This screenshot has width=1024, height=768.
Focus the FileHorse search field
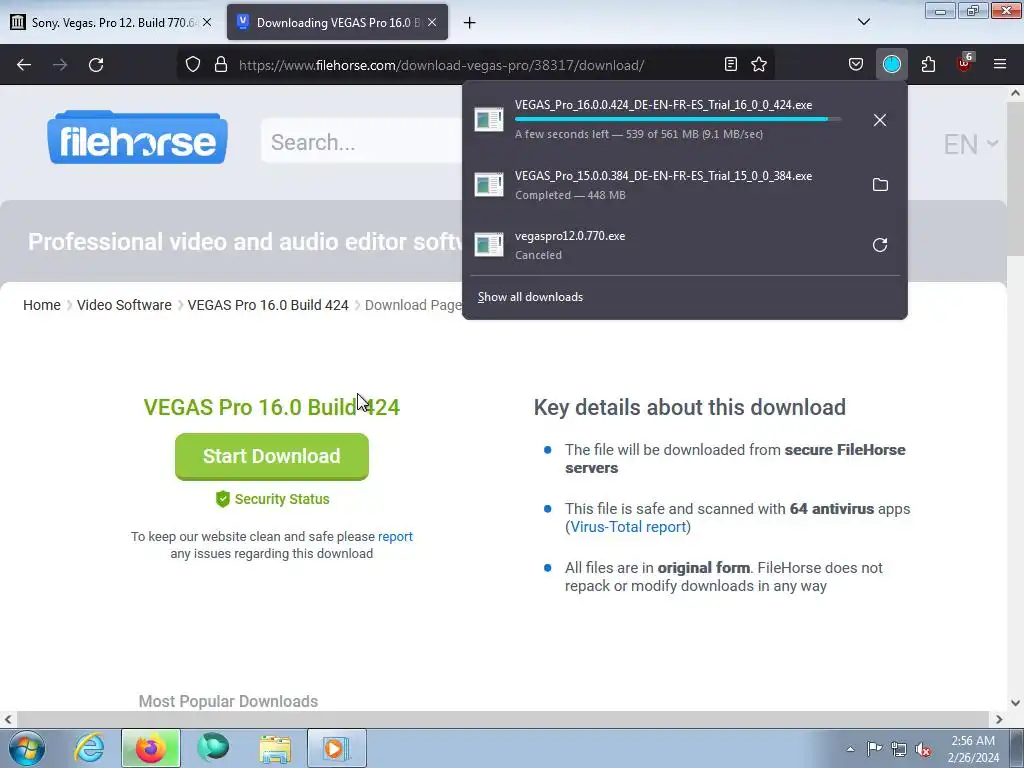tap(362, 142)
